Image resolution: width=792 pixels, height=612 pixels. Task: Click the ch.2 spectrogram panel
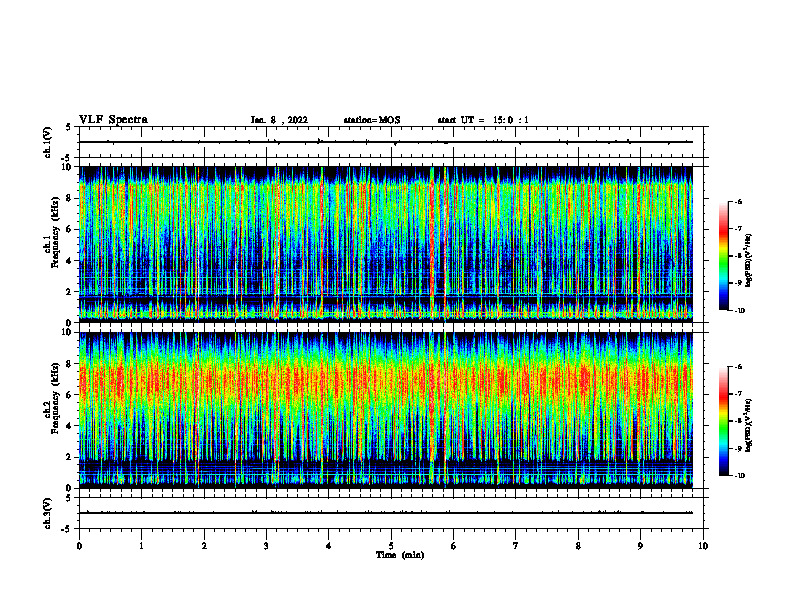(386, 410)
